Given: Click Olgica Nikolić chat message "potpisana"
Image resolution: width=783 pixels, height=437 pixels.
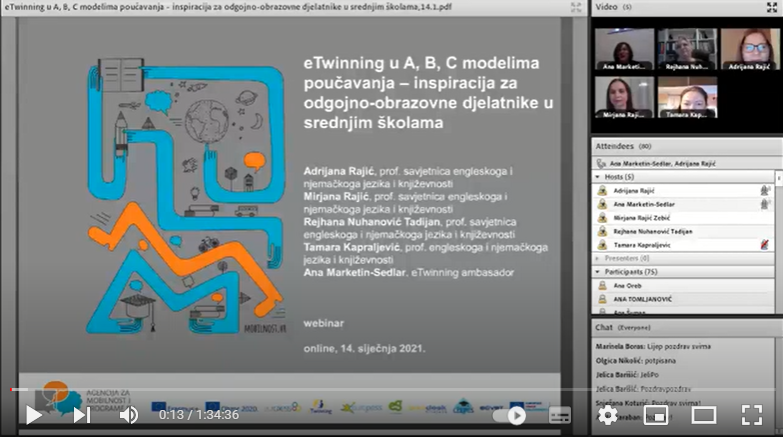Looking at the screenshot, I should point(635,361).
